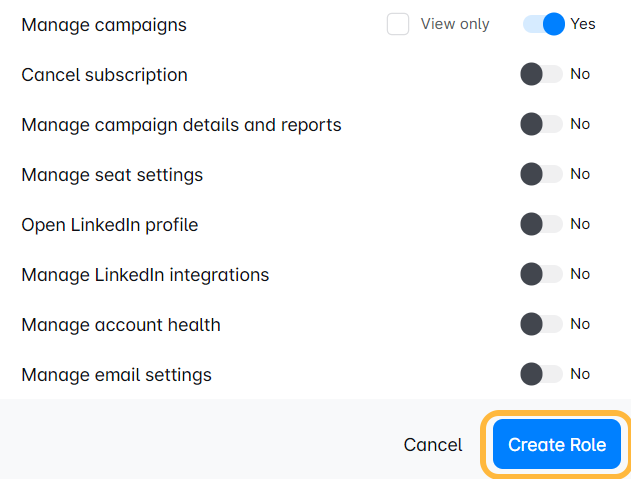Enable the Manage seat settings toggle
The height and width of the screenshot is (479, 631).
tap(541, 174)
